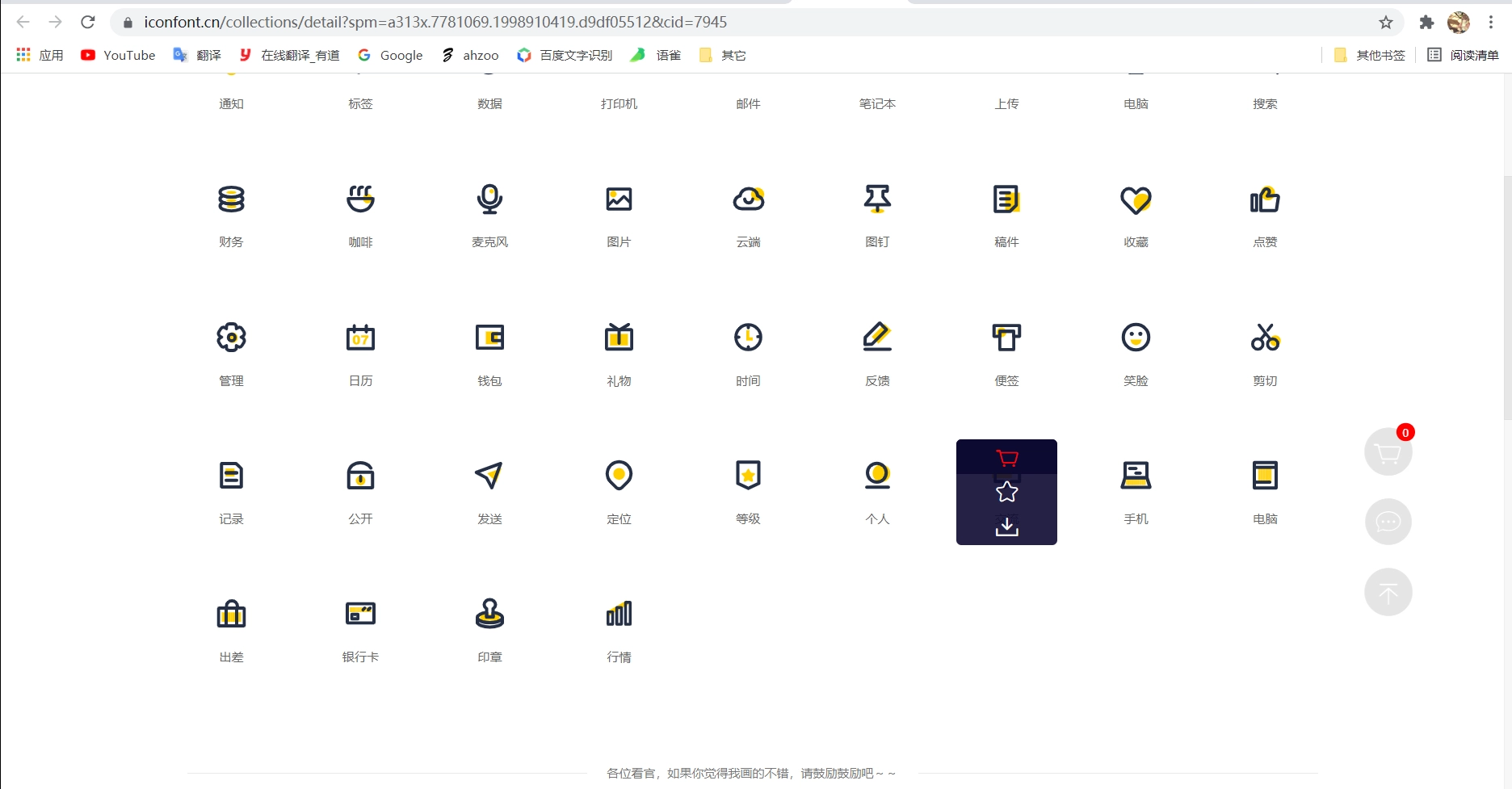1512x789 pixels.
Task: Select the 行情 bar chart icon
Action: pos(619,614)
